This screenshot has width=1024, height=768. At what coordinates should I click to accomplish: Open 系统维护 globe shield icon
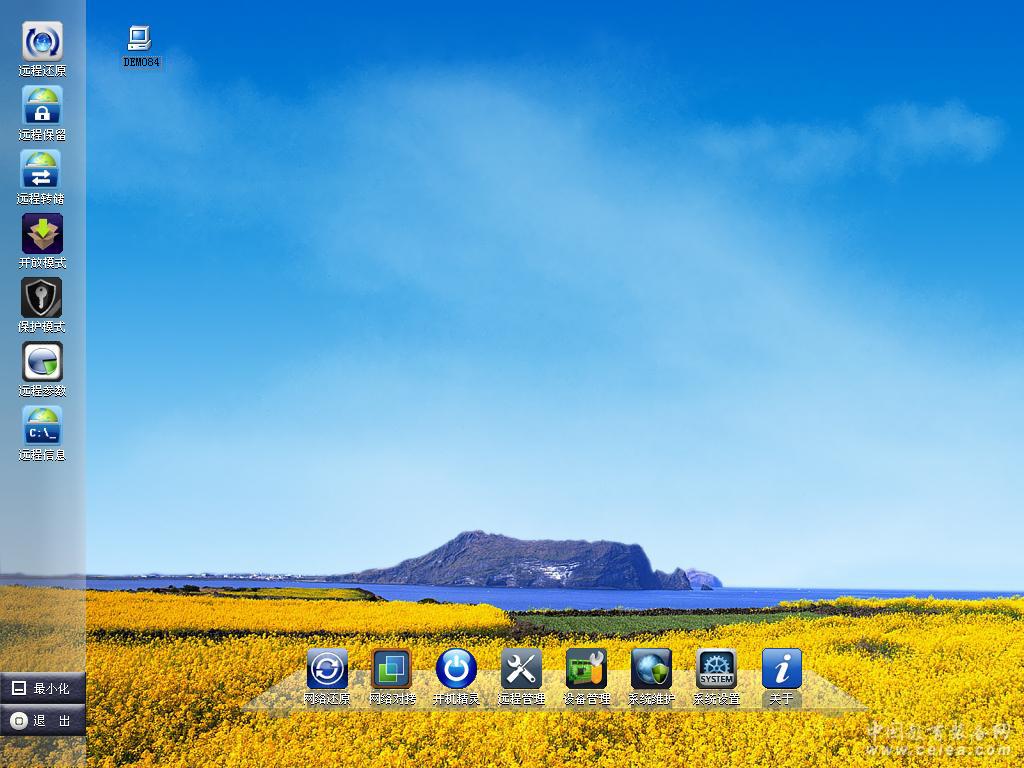(x=651, y=668)
